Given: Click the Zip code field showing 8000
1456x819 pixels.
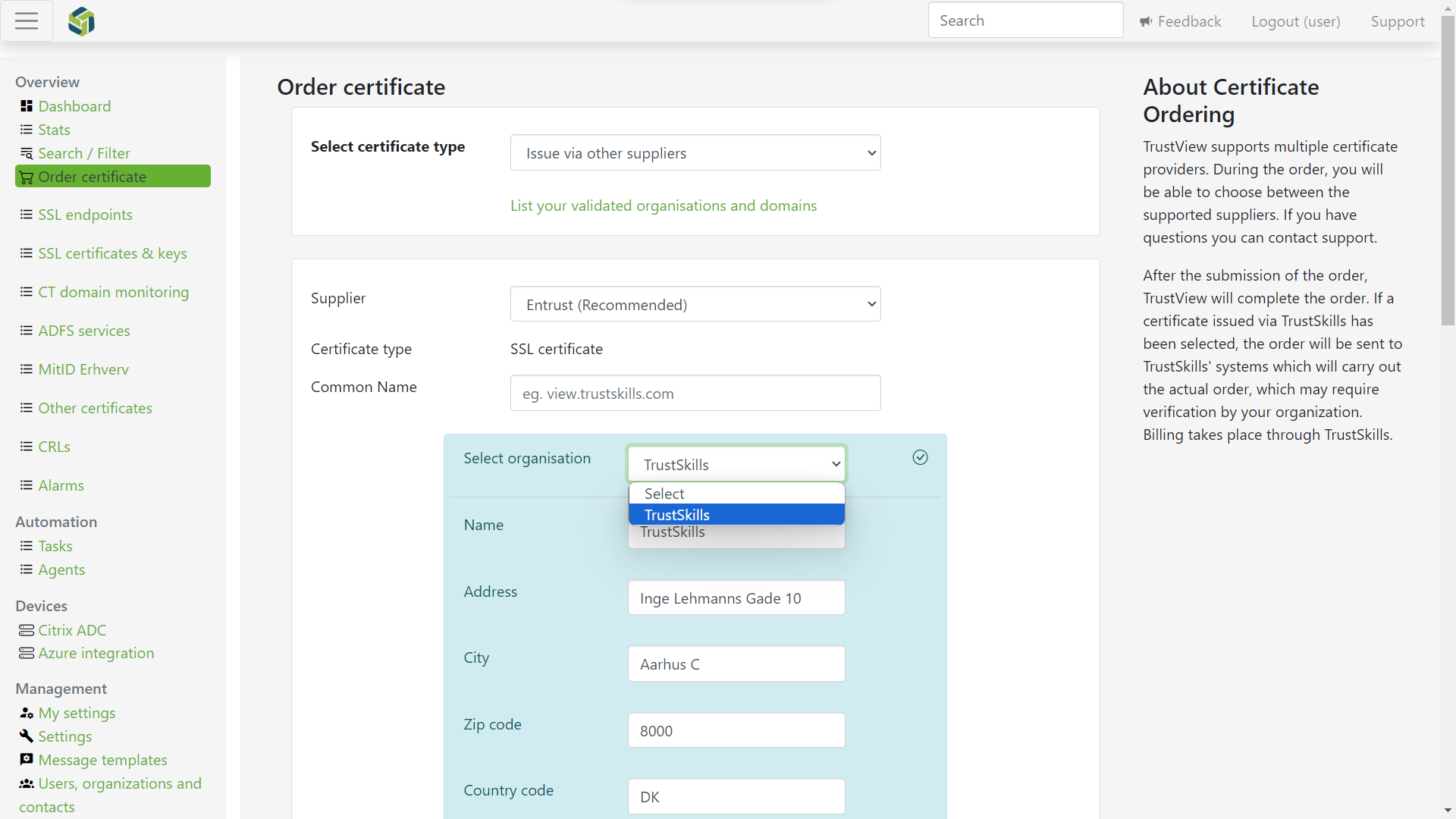Looking at the screenshot, I should (x=736, y=730).
